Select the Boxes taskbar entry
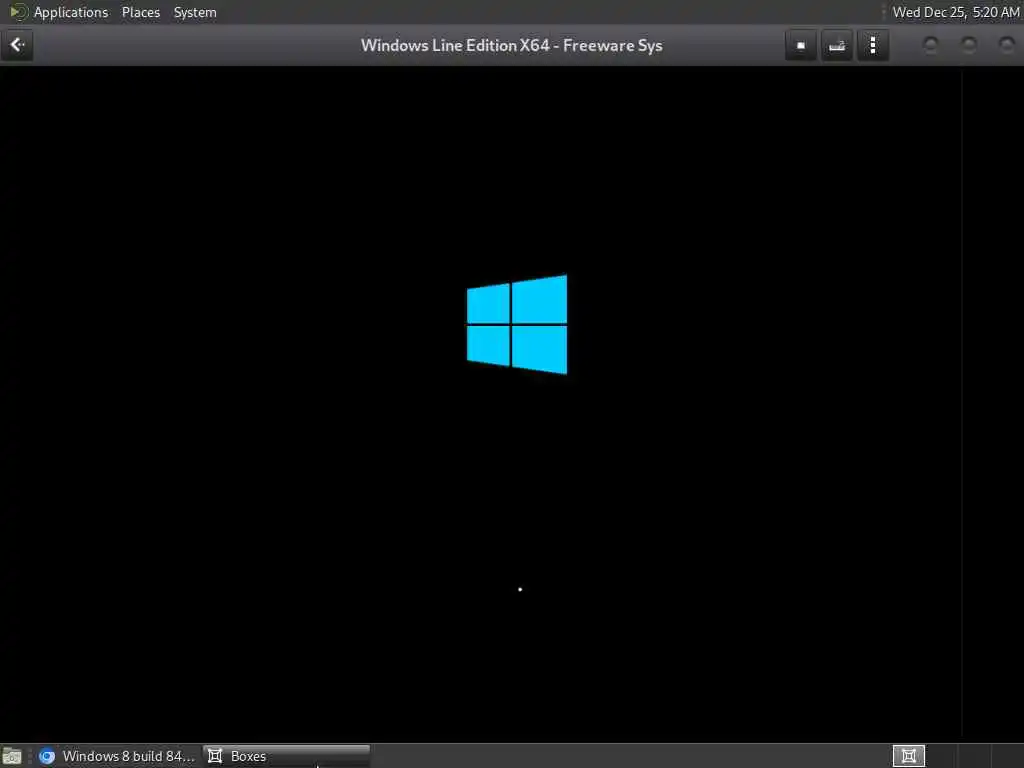 287,756
